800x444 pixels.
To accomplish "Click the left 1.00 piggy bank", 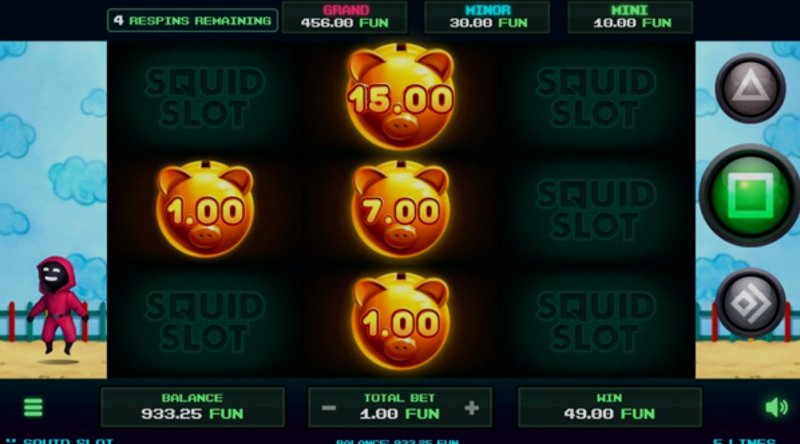I will point(205,209).
